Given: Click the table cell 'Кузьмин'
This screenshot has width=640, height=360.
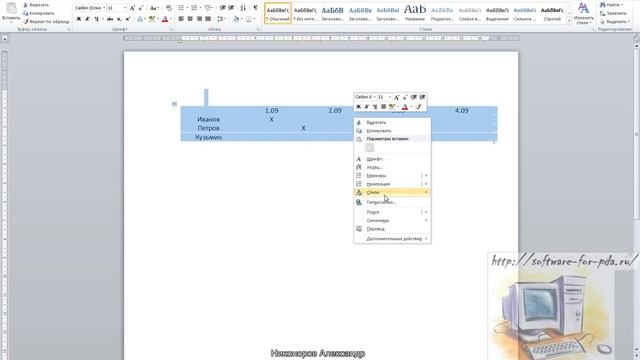Looking at the screenshot, I should tap(209, 137).
